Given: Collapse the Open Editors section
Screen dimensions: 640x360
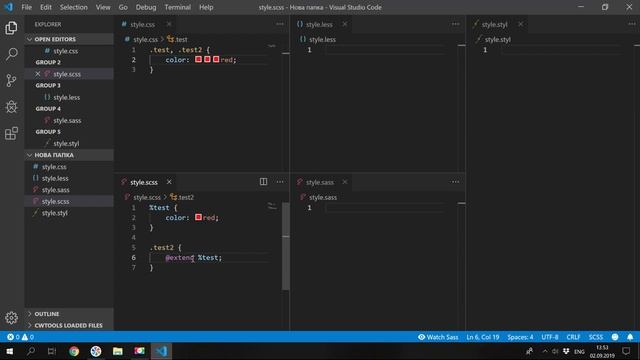Looking at the screenshot, I should point(69,39).
